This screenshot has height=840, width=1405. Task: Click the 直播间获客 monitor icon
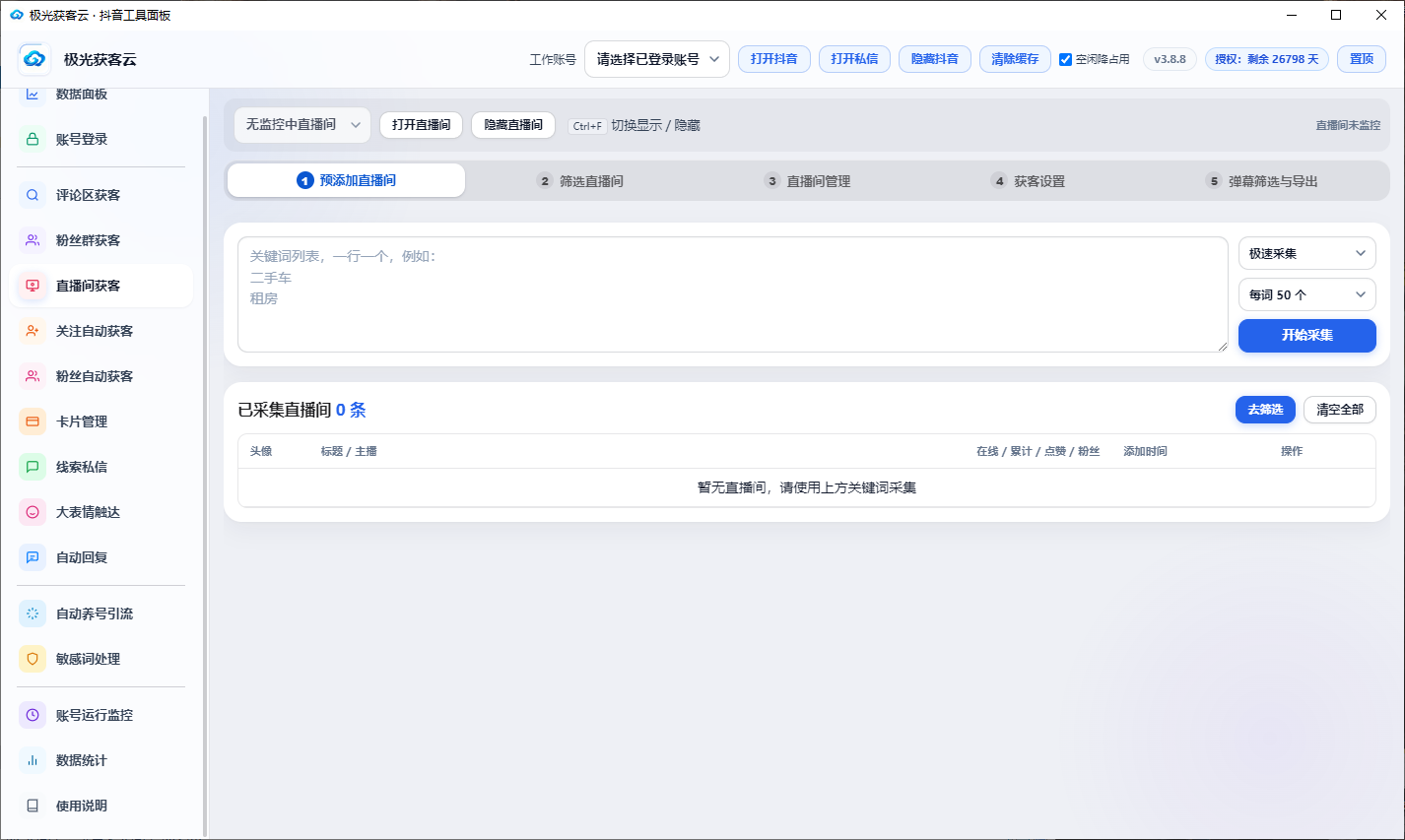tap(33, 286)
